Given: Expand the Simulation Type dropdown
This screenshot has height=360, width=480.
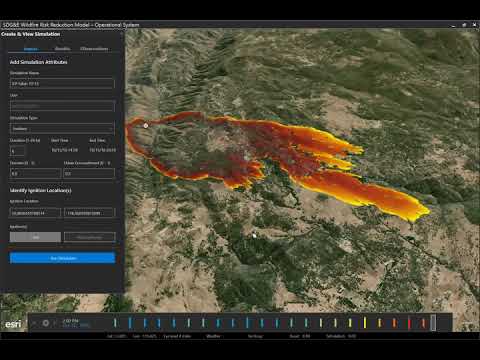Looking at the screenshot, I should 62,128.
